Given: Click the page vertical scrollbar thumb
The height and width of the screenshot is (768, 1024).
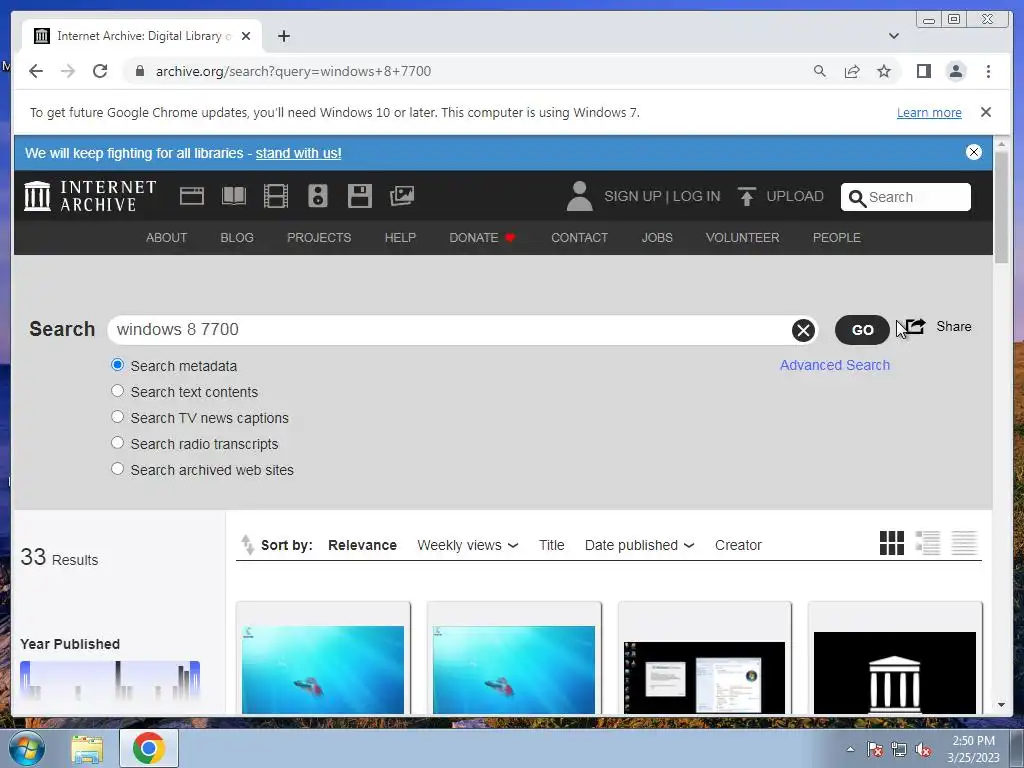Looking at the screenshot, I should 1001,206.
